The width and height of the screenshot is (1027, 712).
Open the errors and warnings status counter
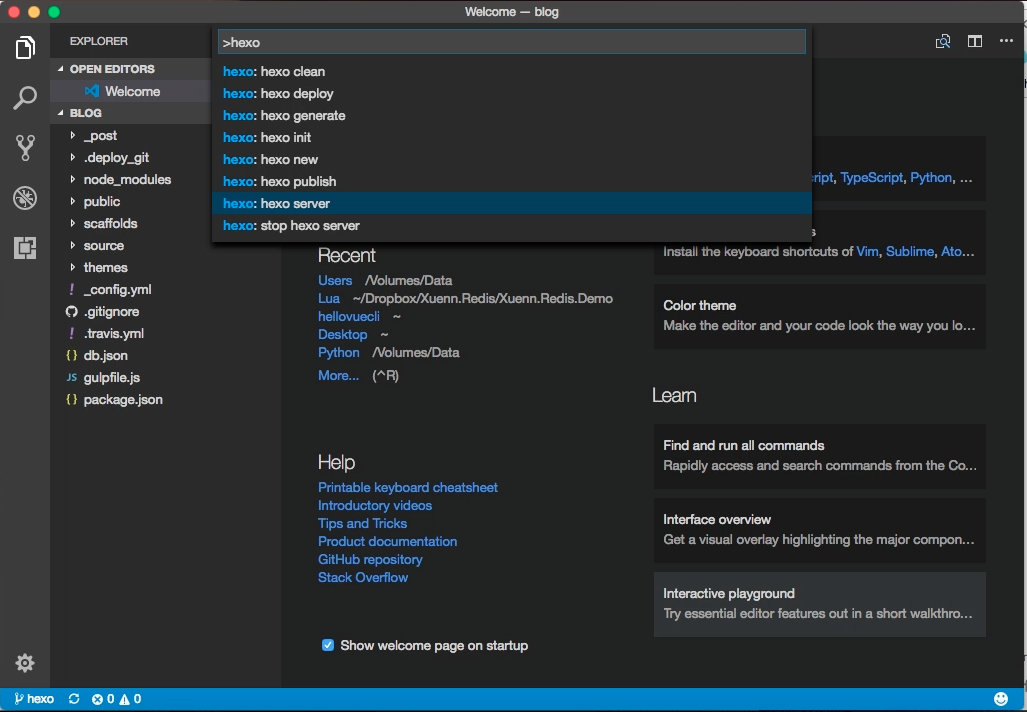117,699
